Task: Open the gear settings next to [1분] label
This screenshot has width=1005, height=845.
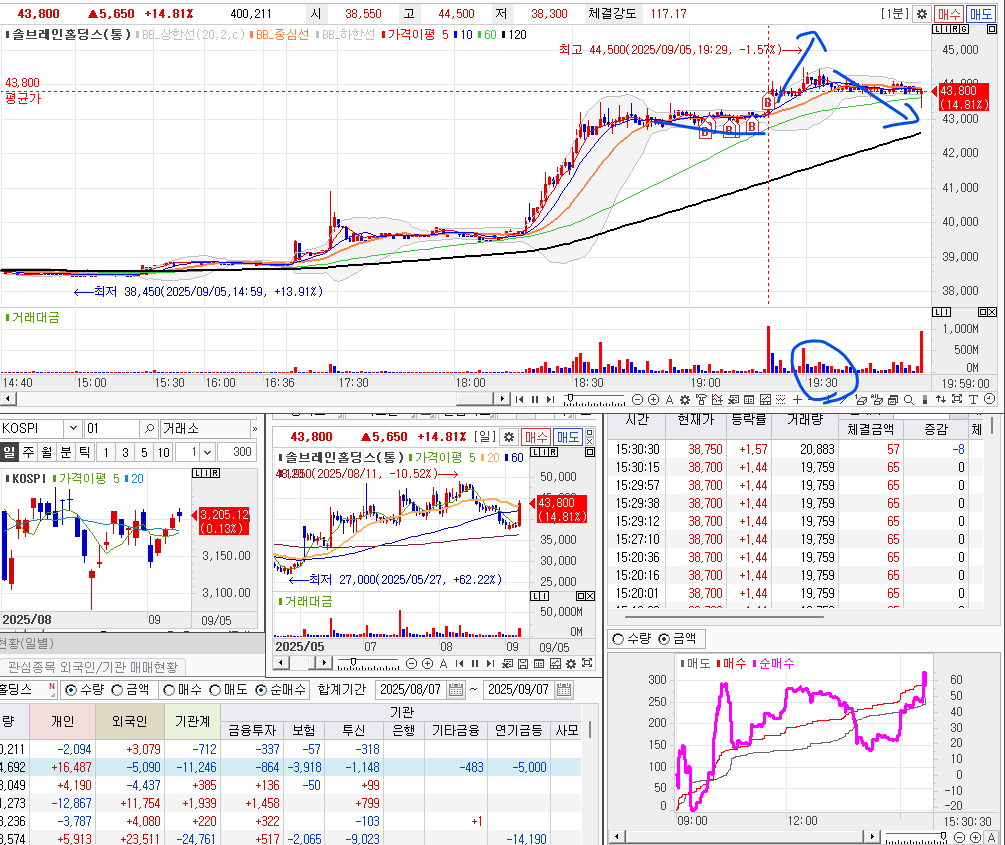Action: pos(922,13)
